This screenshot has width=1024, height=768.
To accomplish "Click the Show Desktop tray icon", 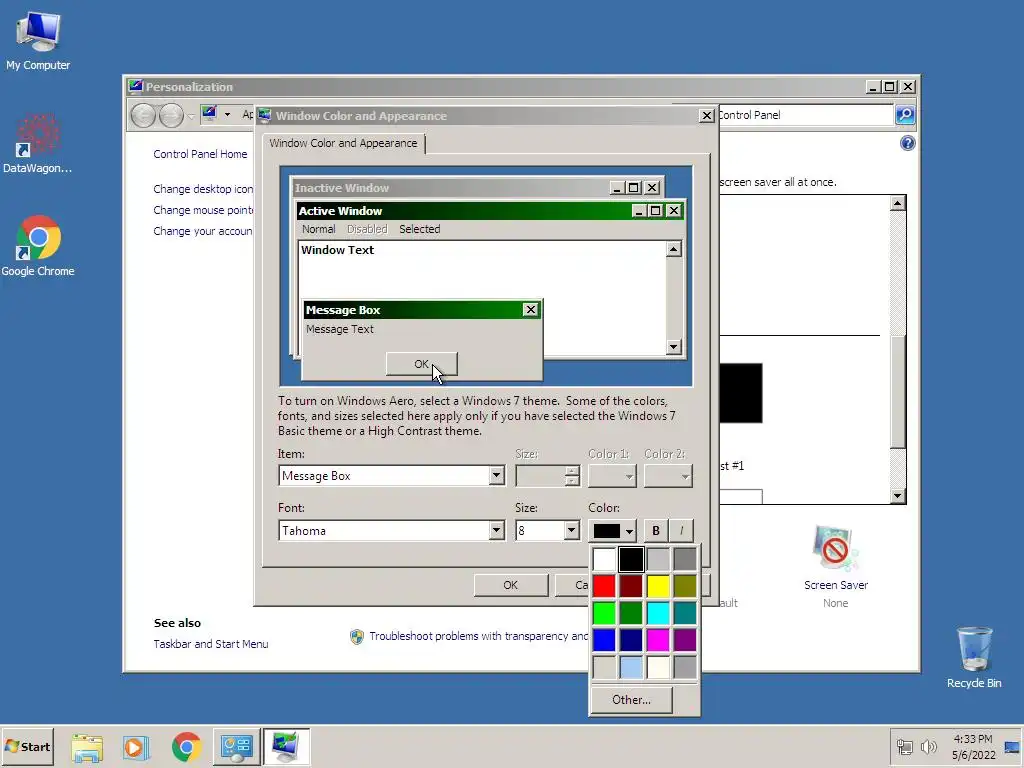I will pyautogui.click(x=1012, y=746).
